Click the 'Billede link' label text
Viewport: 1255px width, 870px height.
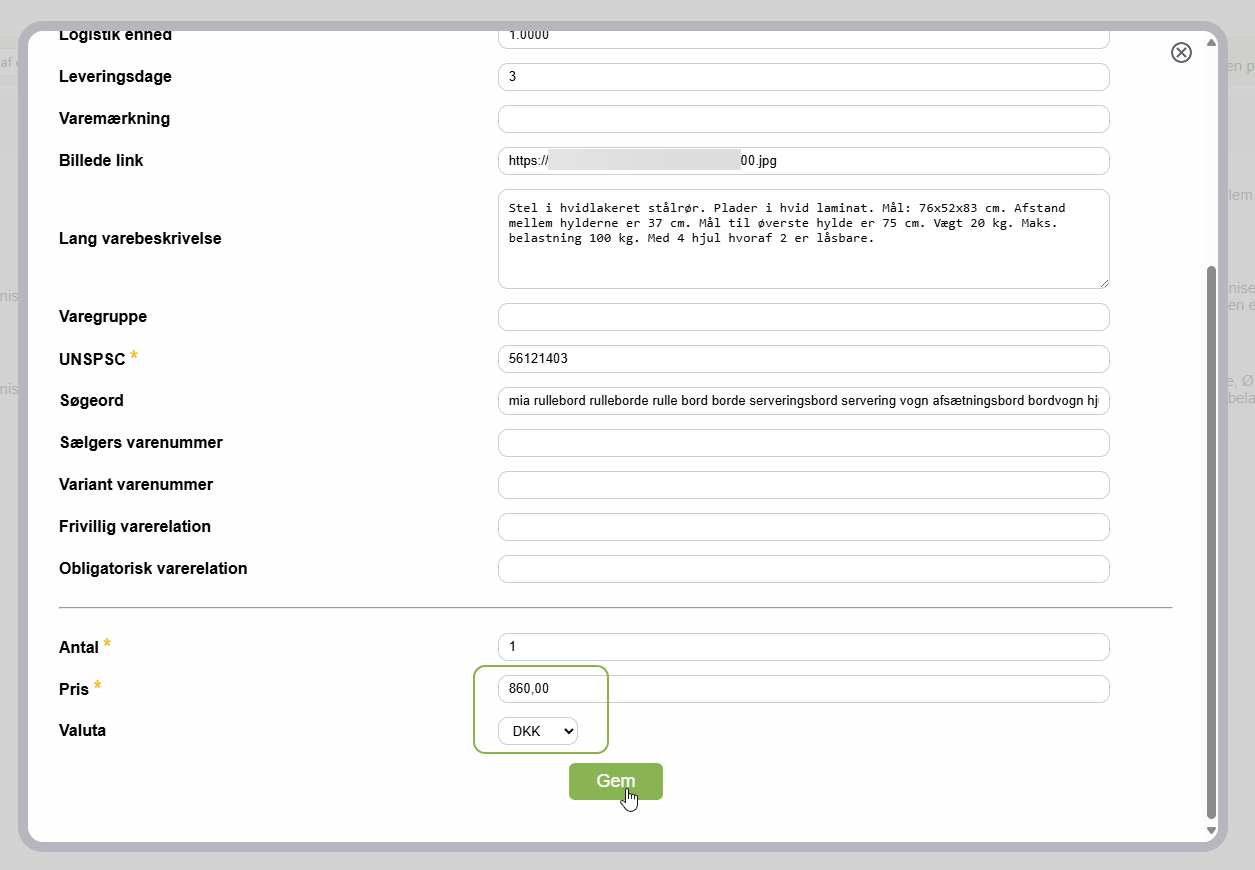click(x=101, y=161)
